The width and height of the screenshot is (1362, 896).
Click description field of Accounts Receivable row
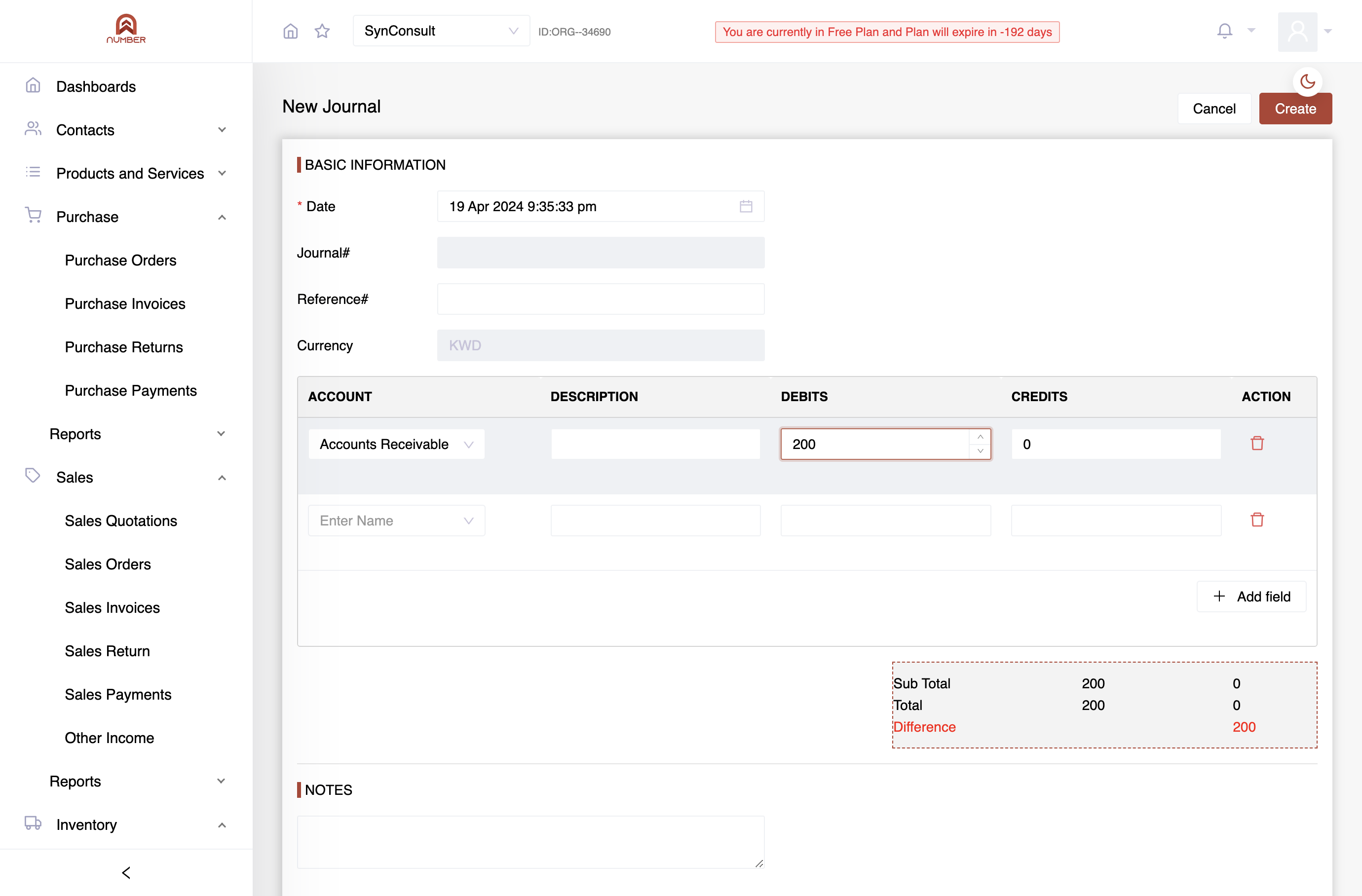click(655, 444)
